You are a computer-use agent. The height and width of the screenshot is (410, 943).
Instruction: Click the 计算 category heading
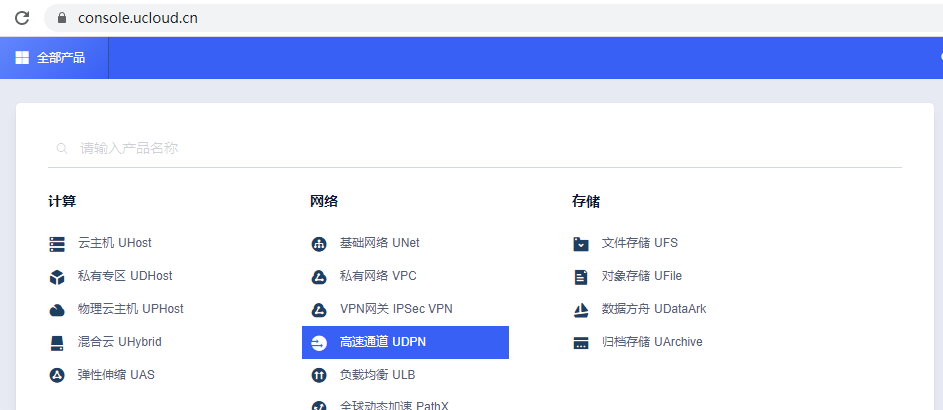62,201
